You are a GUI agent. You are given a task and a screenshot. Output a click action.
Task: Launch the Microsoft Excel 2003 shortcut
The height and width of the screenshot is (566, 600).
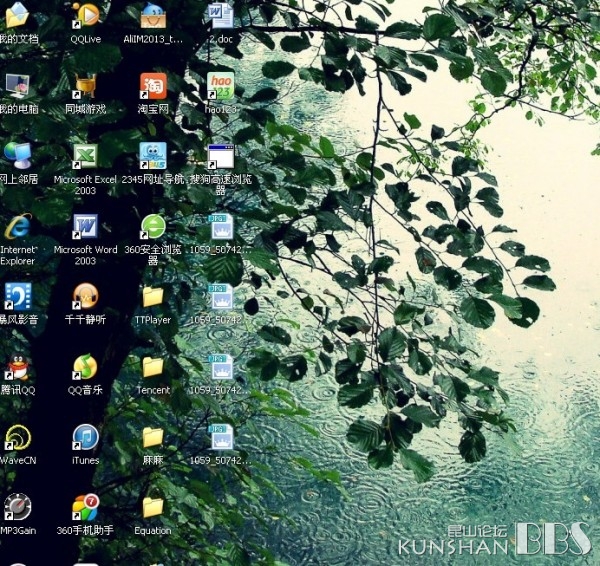pos(85,156)
